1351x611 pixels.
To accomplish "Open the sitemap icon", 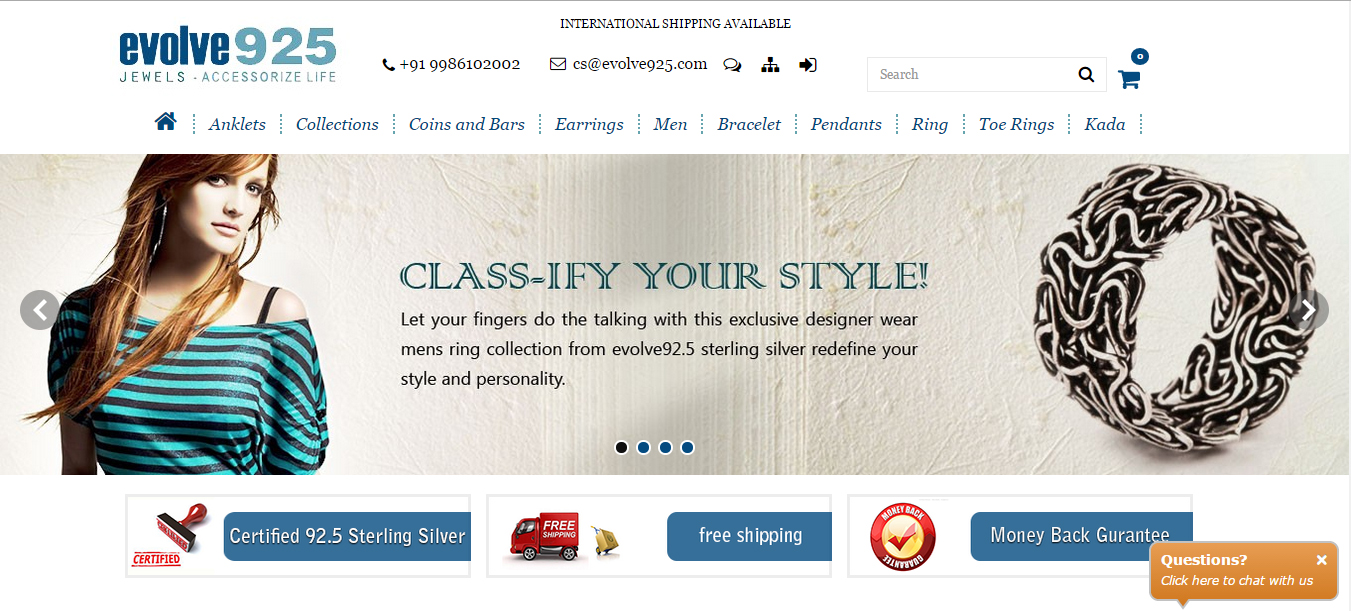I will tap(770, 65).
